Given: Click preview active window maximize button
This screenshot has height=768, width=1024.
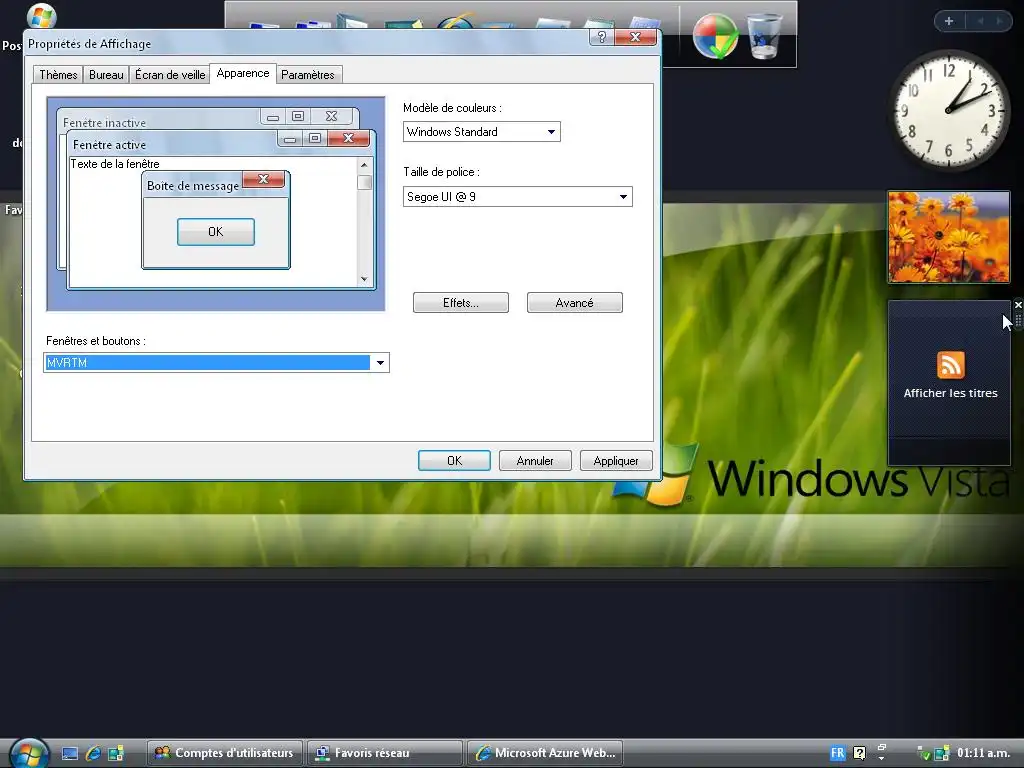Looking at the screenshot, I should pyautogui.click(x=315, y=138).
